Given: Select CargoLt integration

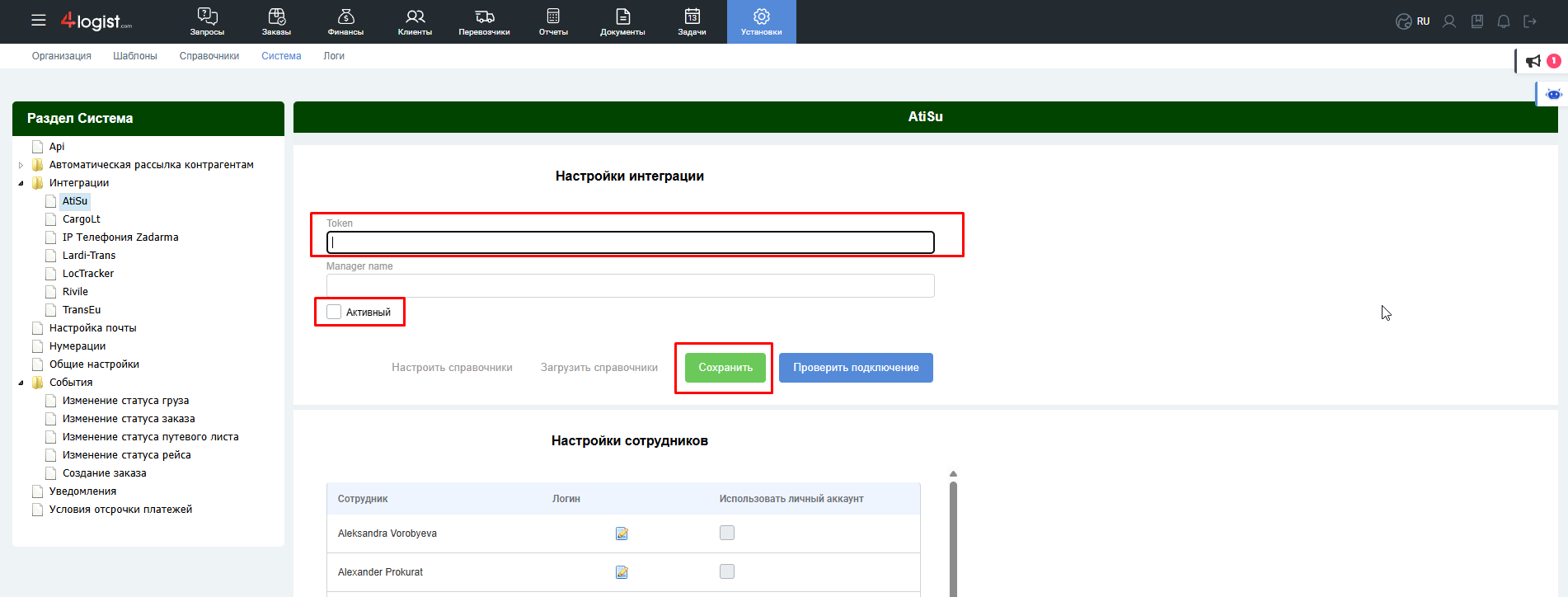Looking at the screenshot, I should pyautogui.click(x=82, y=219).
